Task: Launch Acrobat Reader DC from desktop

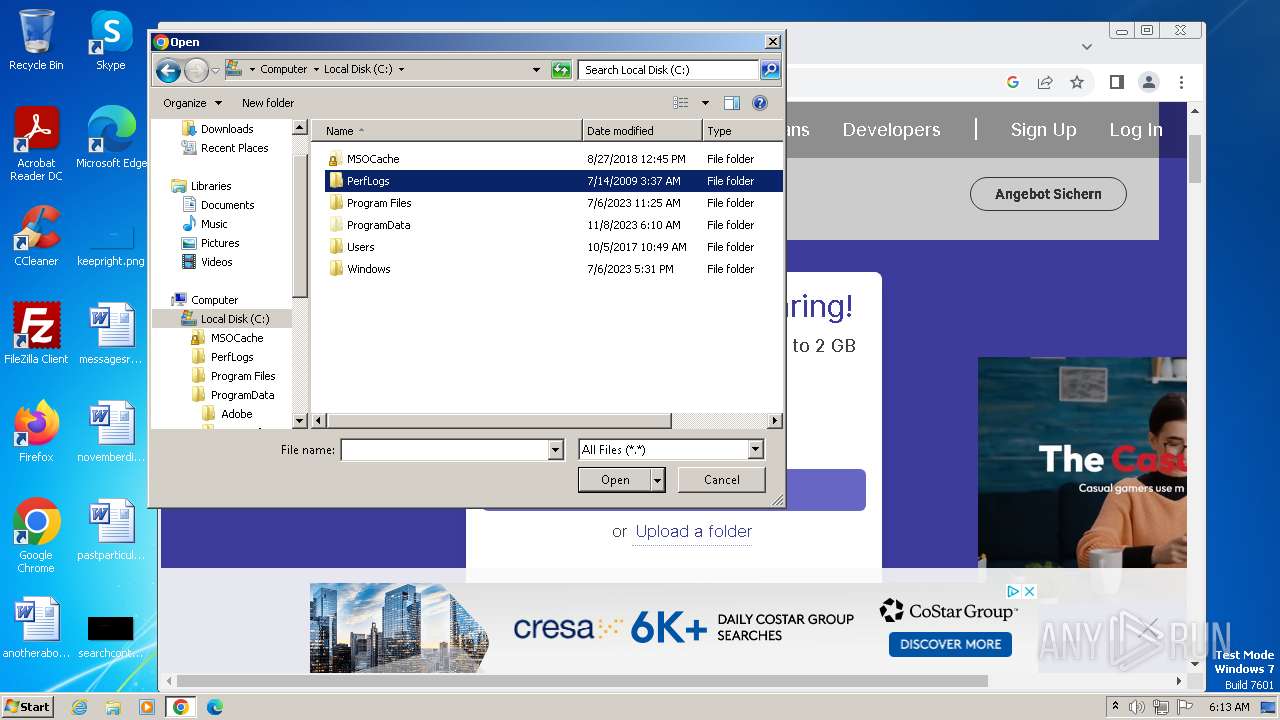Action: tap(36, 145)
